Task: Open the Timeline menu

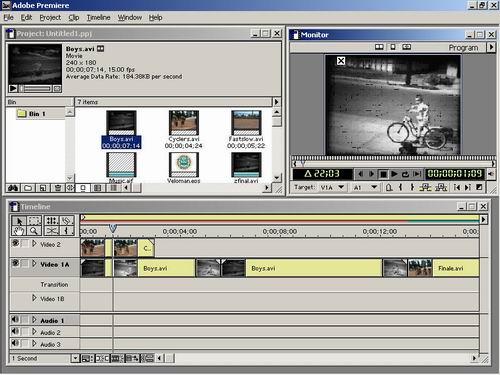Action: pyautogui.click(x=98, y=17)
